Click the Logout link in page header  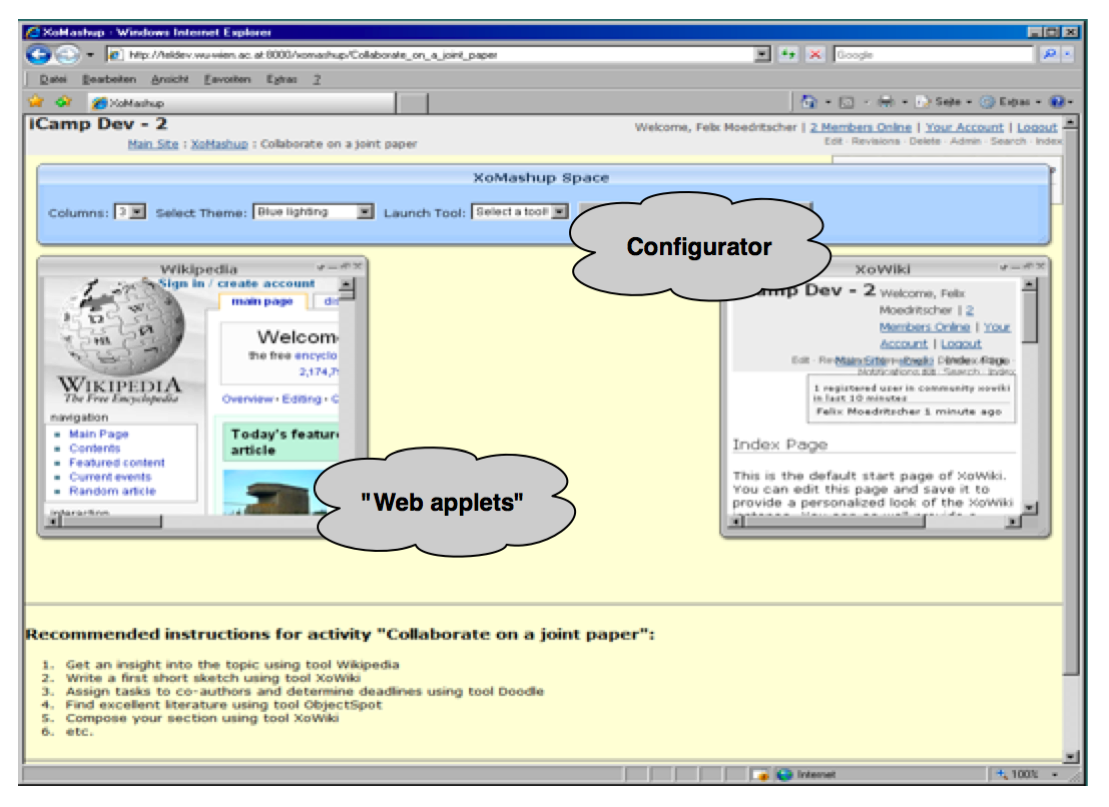coord(1037,127)
